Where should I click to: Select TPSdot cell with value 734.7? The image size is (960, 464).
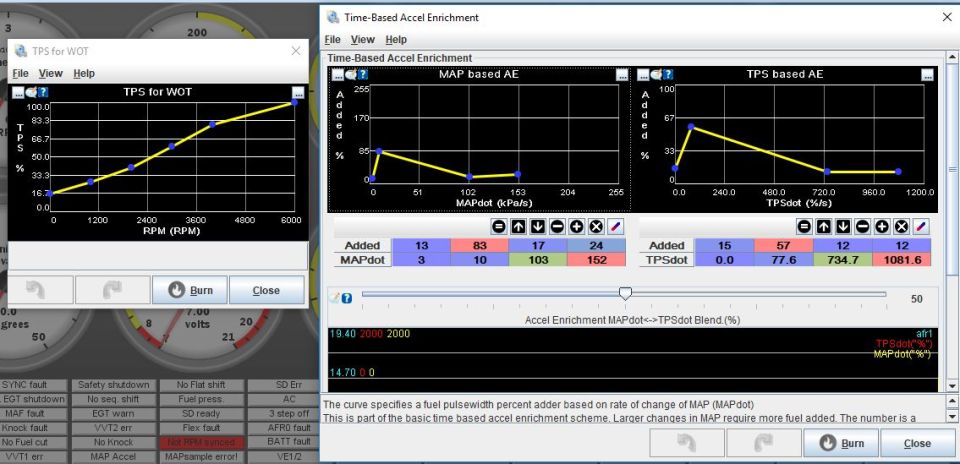coord(842,260)
